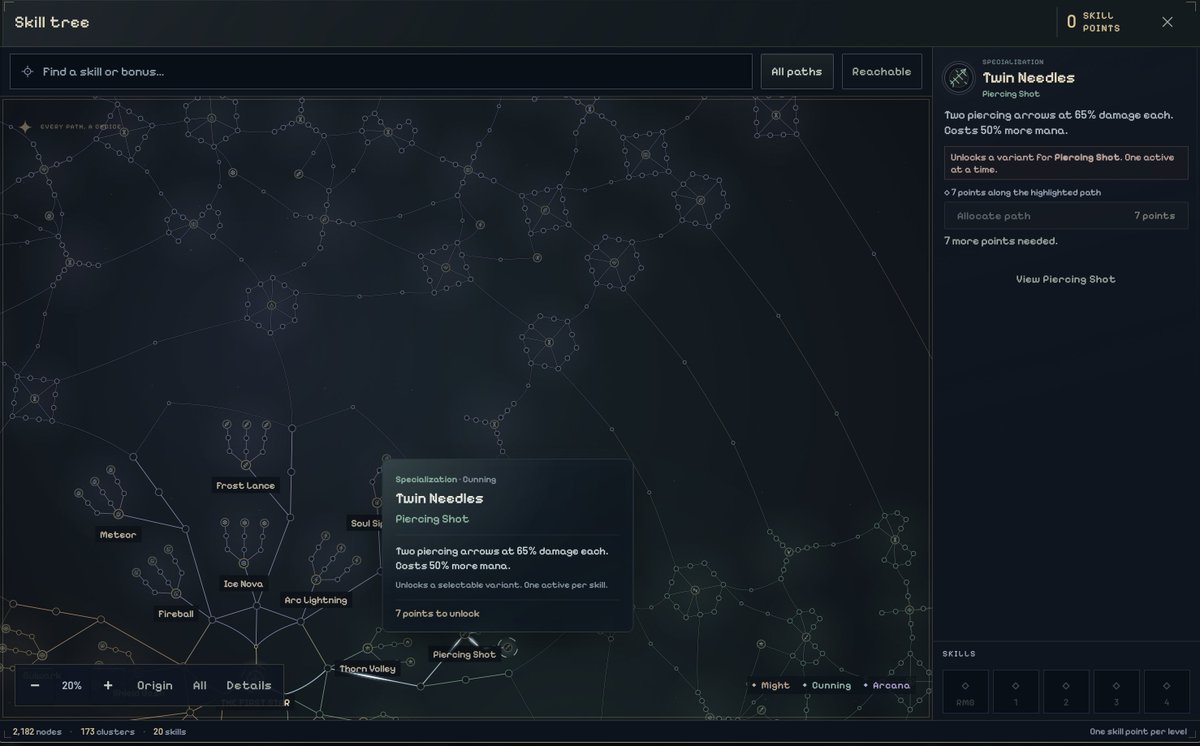Click the Piercing Shot skill node label
1200x746 pixels.
point(464,654)
